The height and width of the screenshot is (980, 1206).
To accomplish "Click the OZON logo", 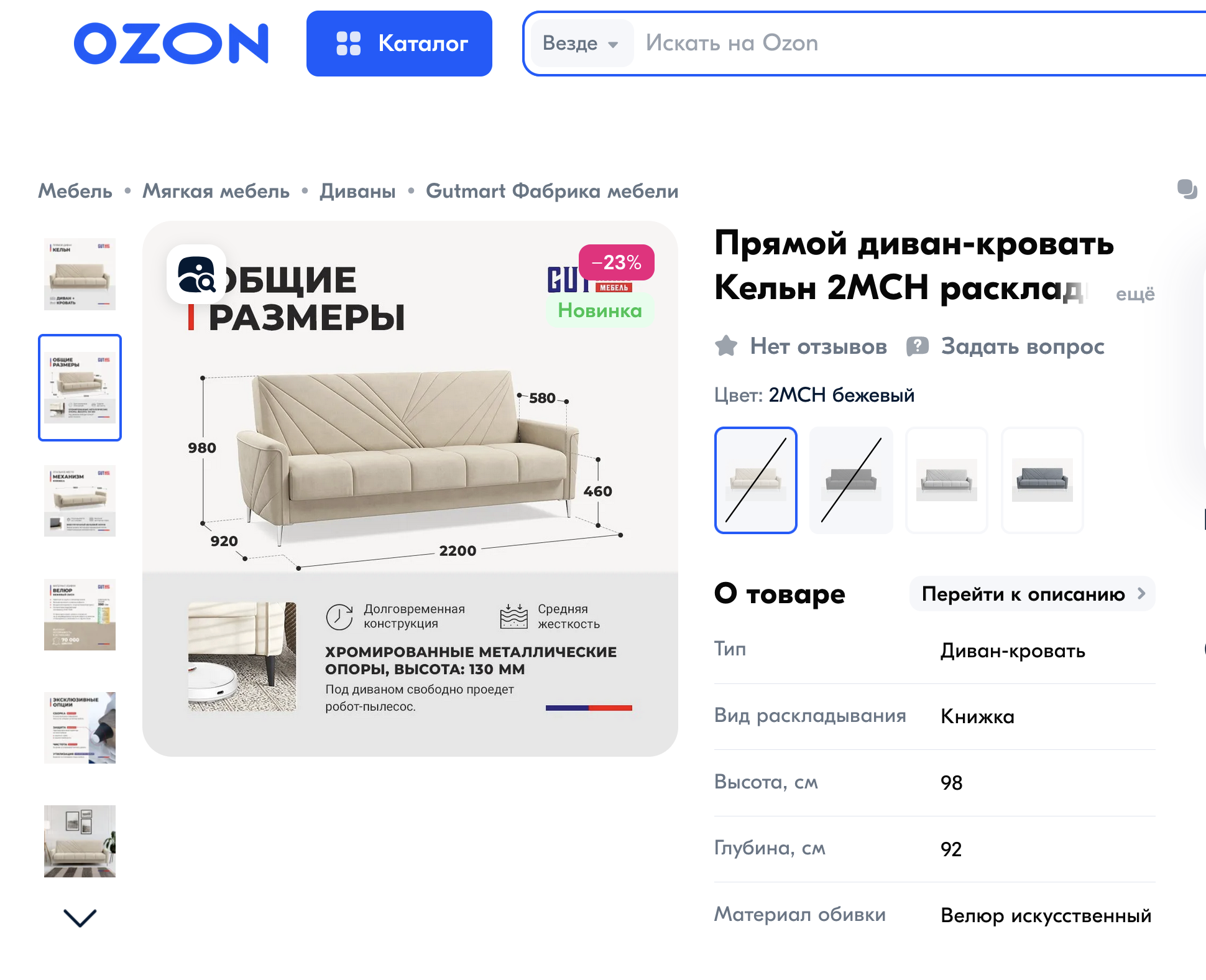I will click(x=171, y=44).
